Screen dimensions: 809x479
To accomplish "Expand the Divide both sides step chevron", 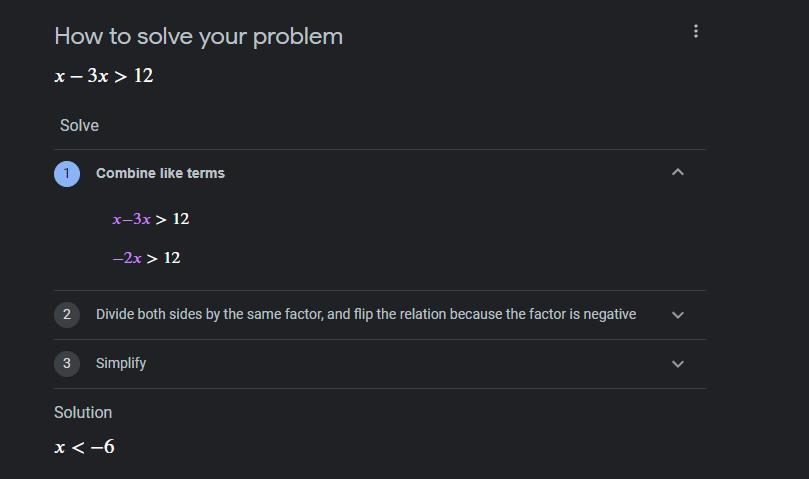I will pyautogui.click(x=678, y=315).
